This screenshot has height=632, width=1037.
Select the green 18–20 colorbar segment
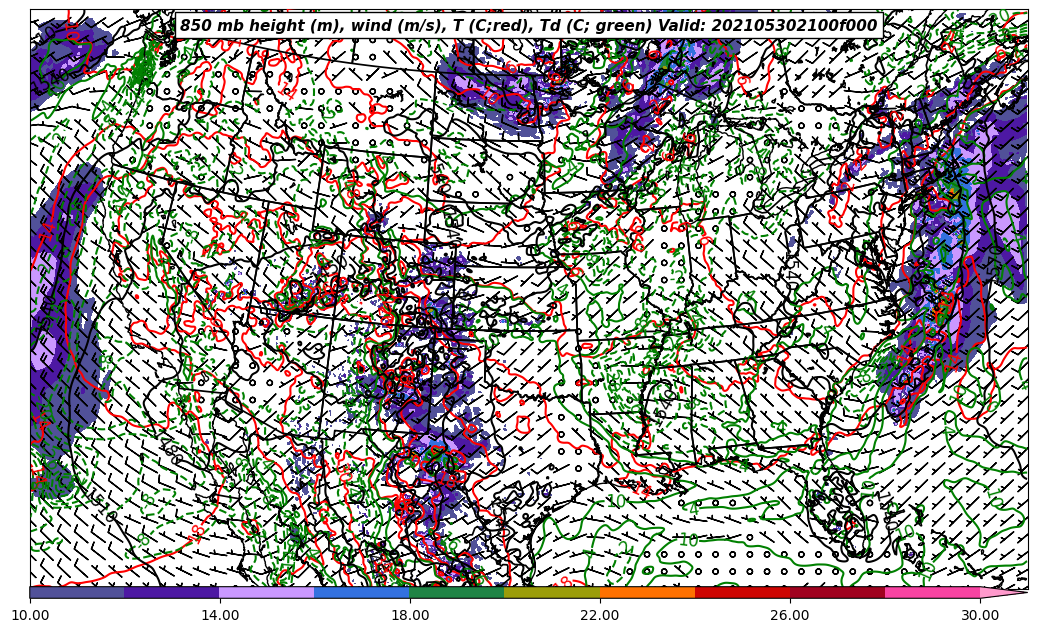point(457,592)
